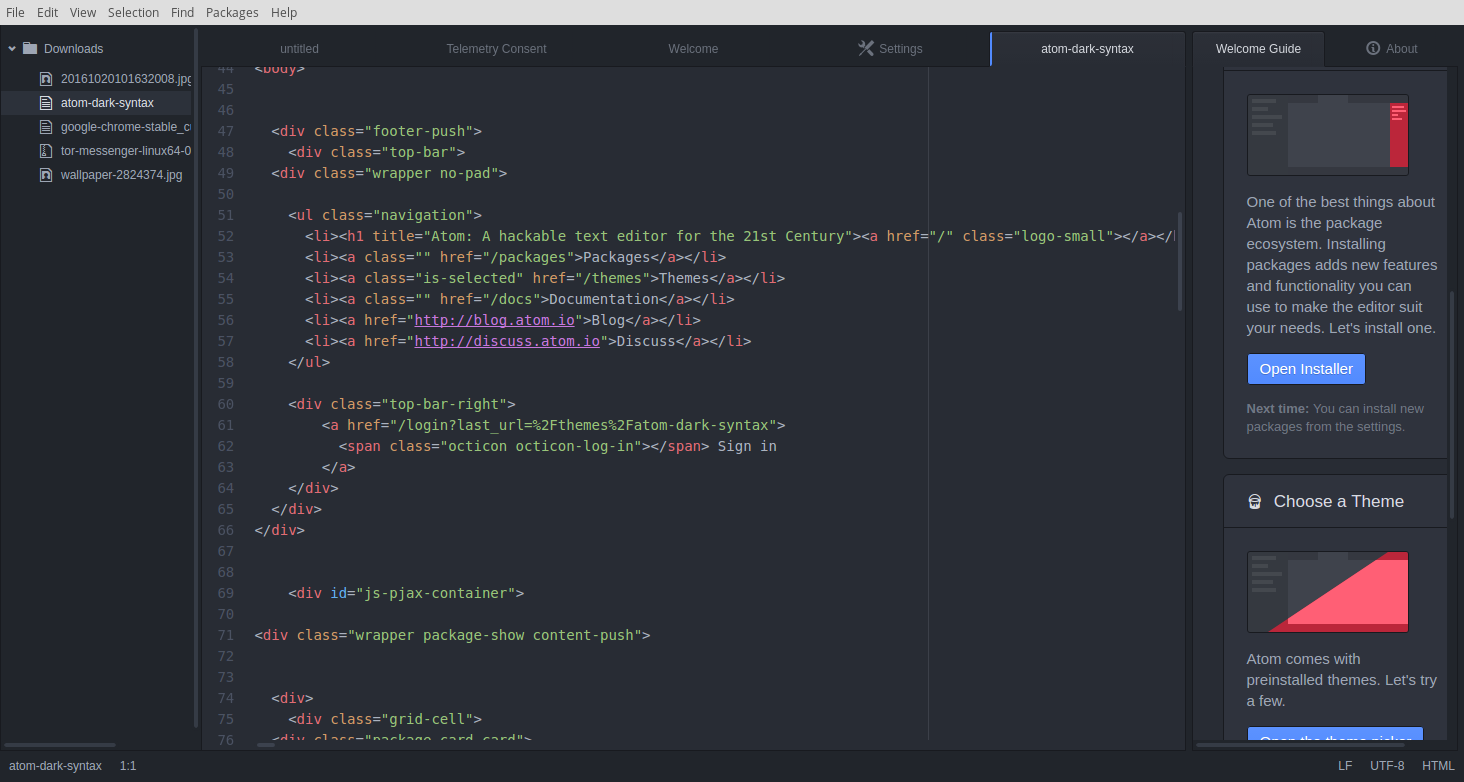Click the tools icon on Settings tab
The image size is (1464, 782).
point(866,48)
